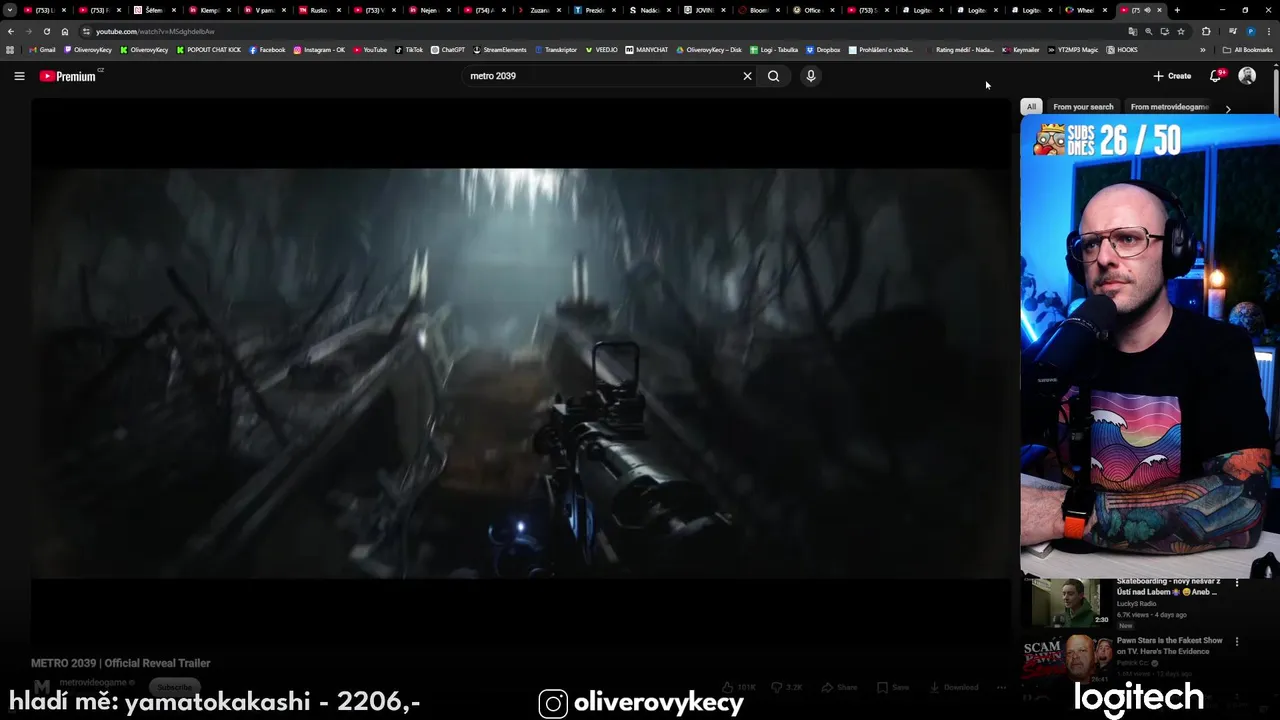Viewport: 1280px width, 720px height.
Task: Open the Dropbox bookmark
Action: tap(823, 50)
